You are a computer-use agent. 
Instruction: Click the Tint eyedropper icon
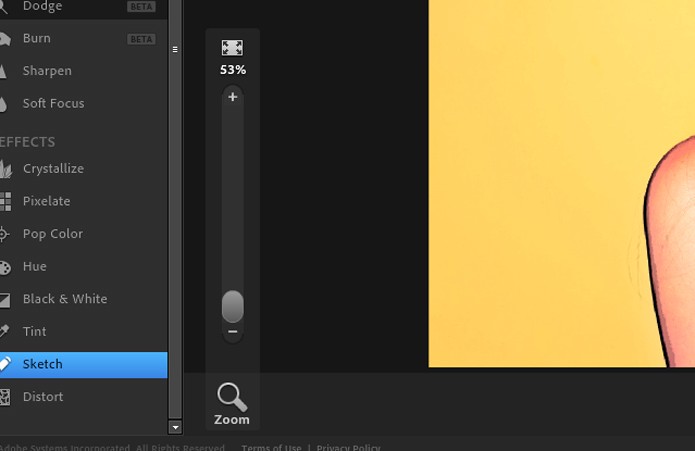coord(4,331)
